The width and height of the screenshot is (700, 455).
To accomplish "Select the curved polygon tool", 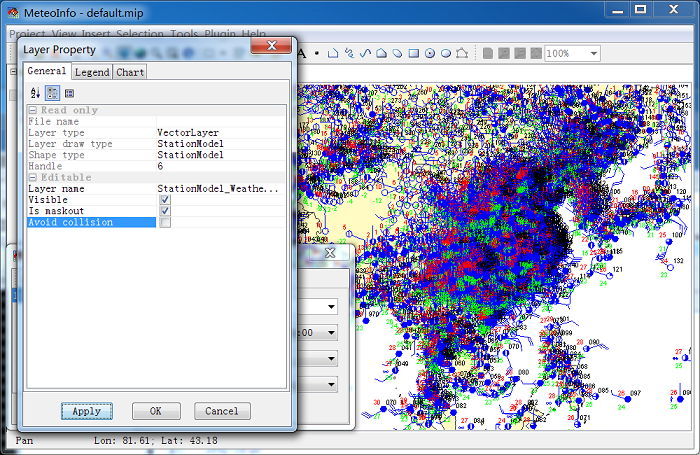I will (397, 53).
